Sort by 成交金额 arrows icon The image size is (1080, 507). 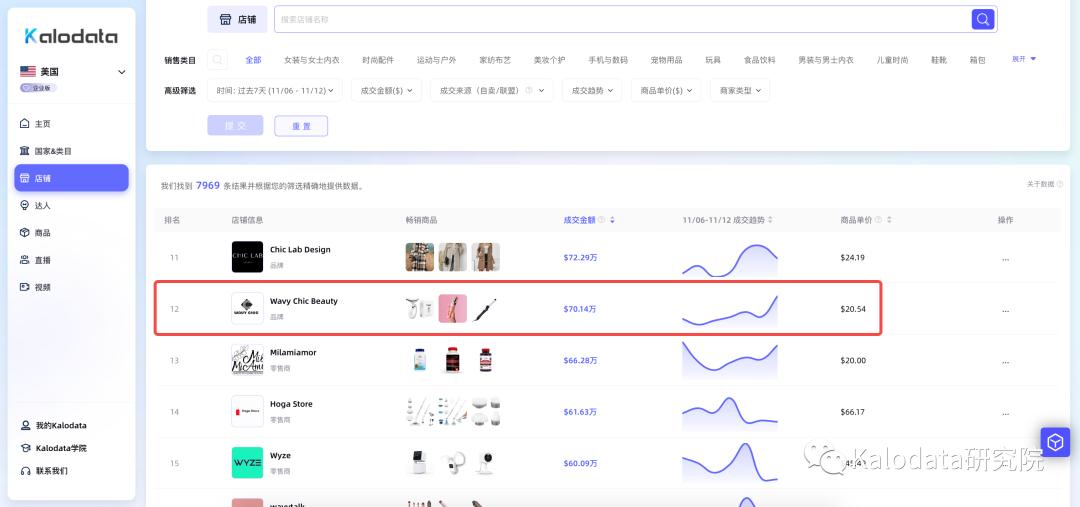coord(612,220)
